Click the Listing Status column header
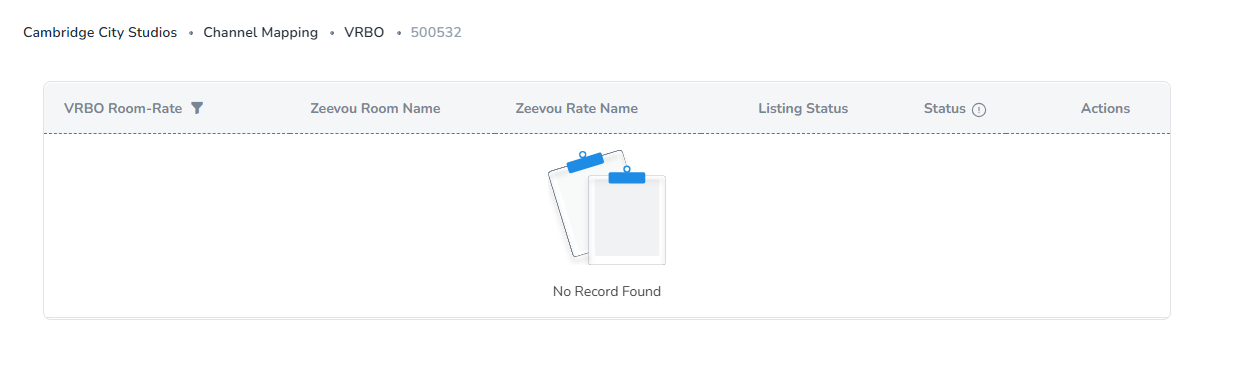This screenshot has width=1247, height=387. tap(803, 108)
